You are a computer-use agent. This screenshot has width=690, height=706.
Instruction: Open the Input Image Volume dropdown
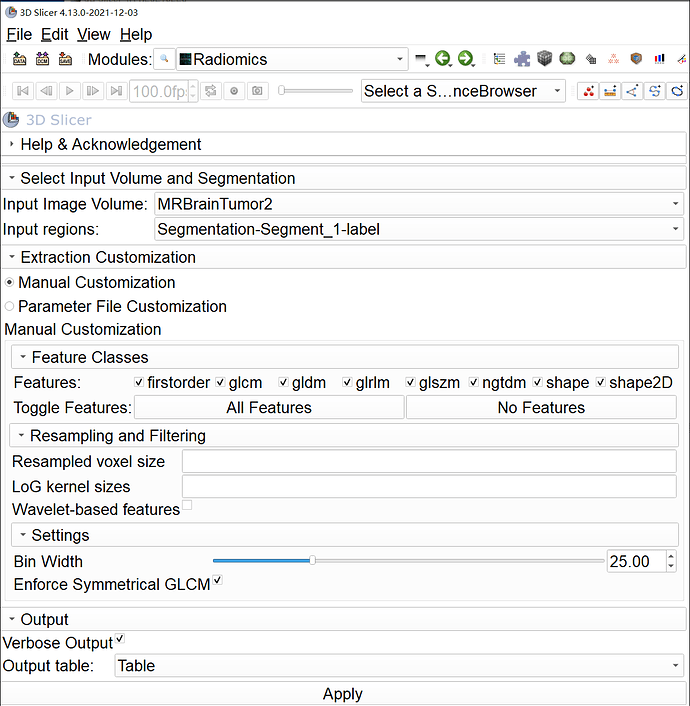418,204
